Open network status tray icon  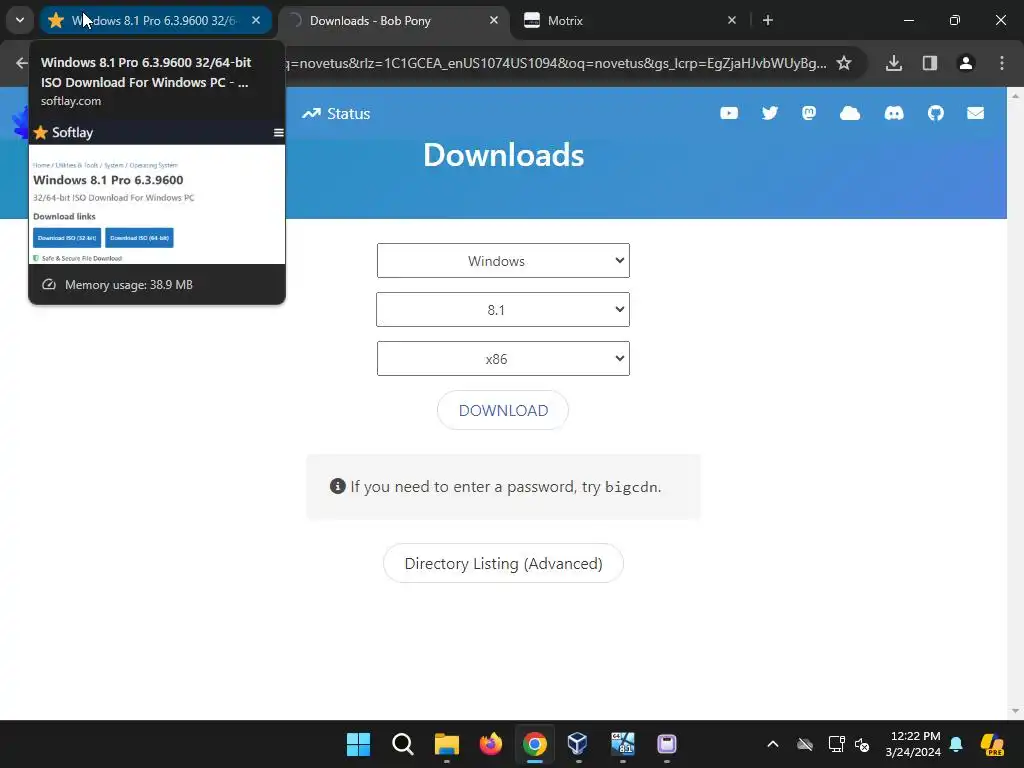[836, 744]
